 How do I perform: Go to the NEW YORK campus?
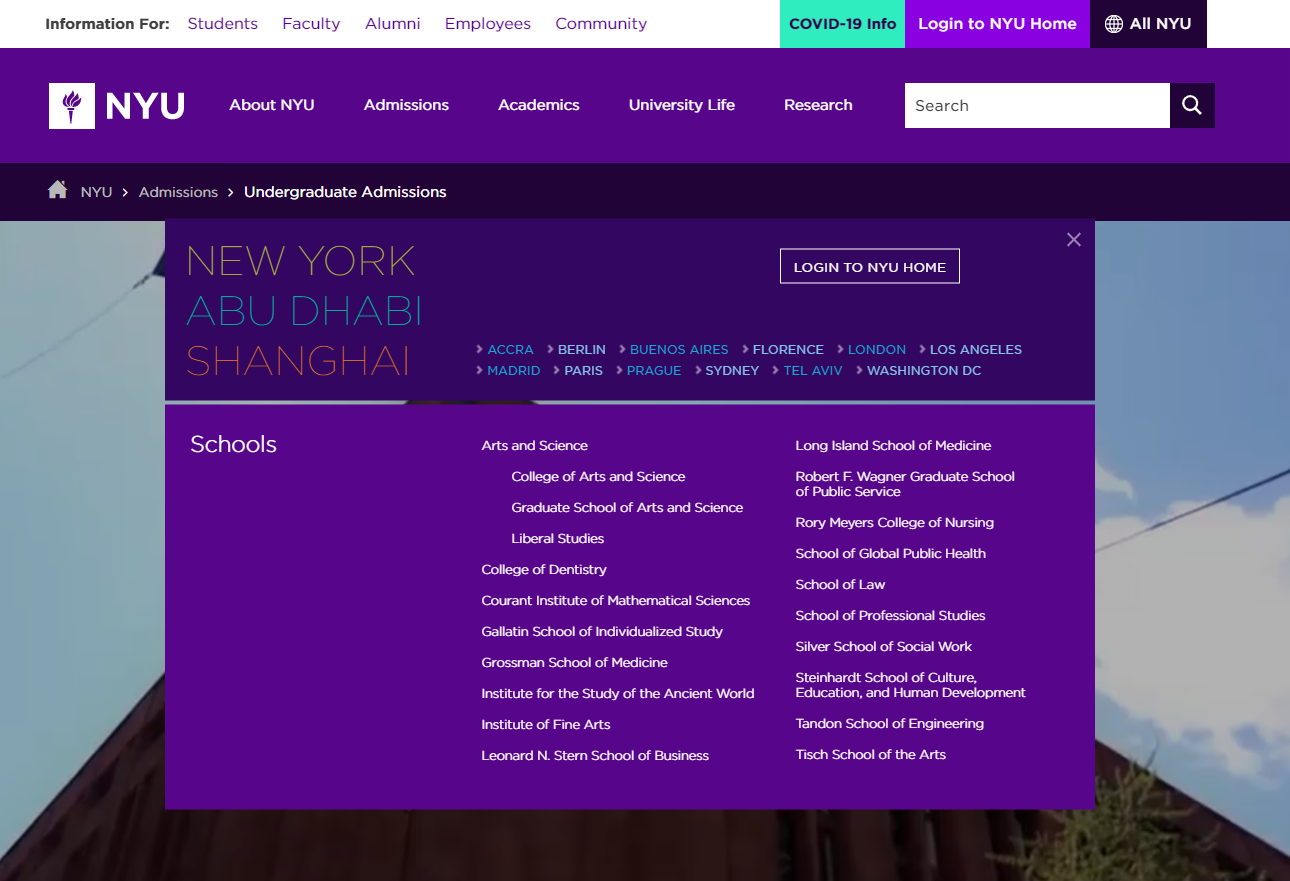[300, 261]
